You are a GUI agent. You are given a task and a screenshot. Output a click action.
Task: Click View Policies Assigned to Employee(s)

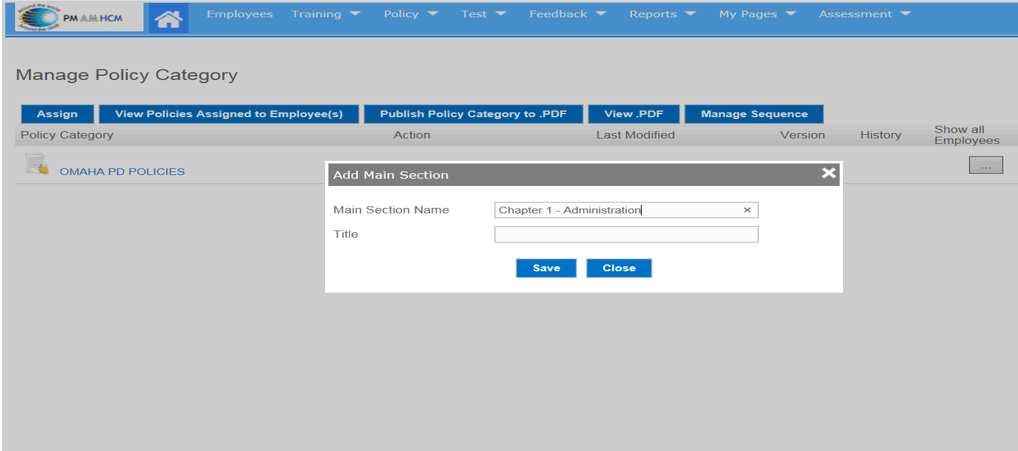[229, 114]
